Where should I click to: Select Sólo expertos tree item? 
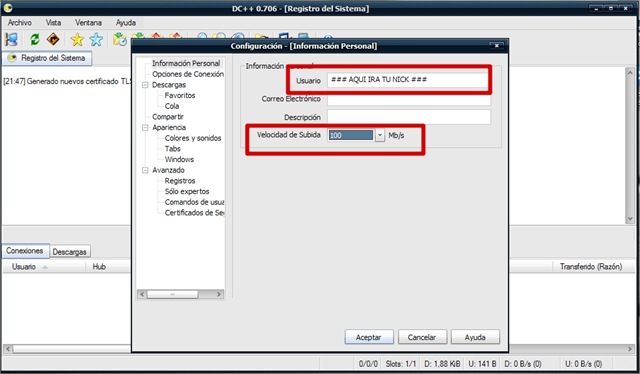187,191
